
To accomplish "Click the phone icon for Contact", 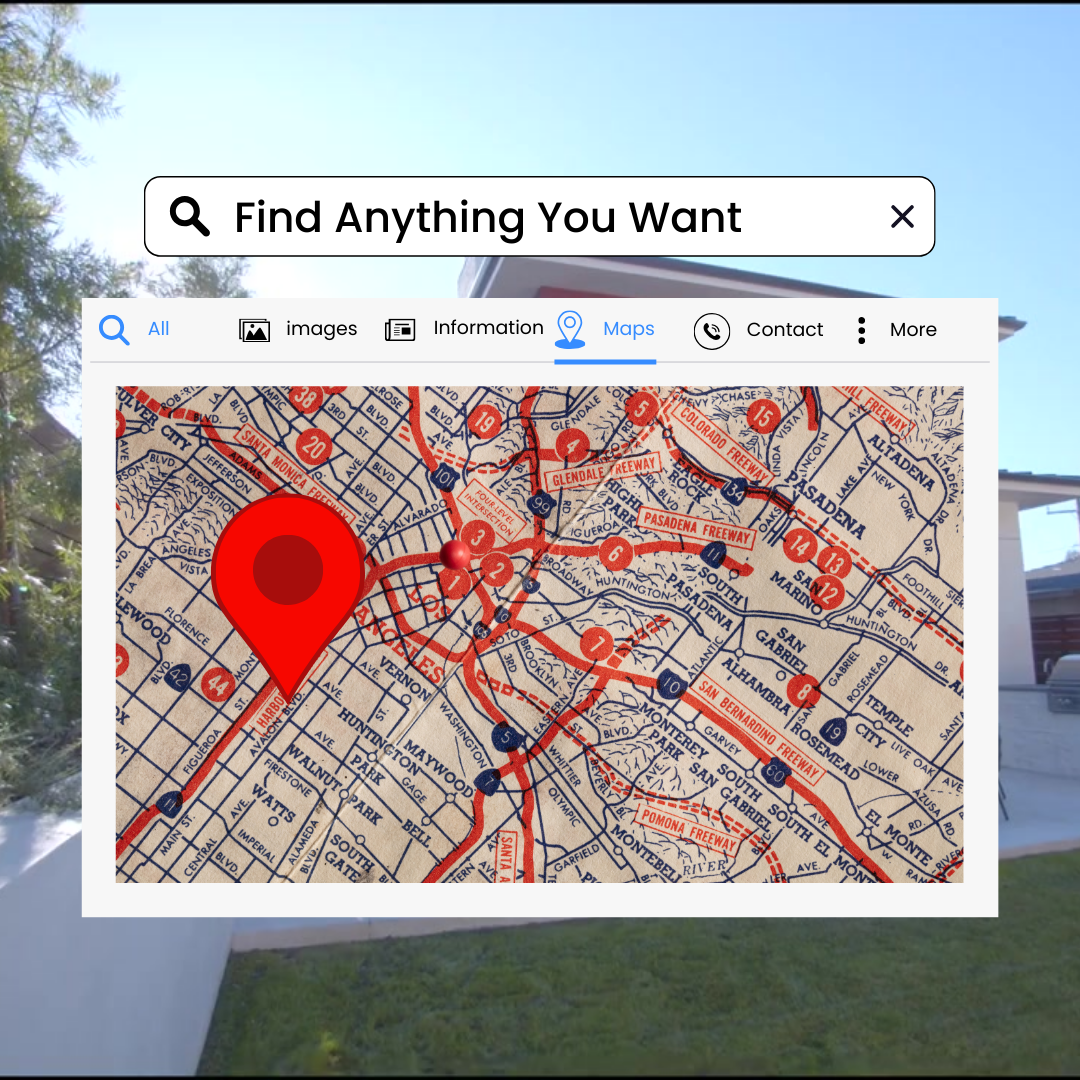I will pyautogui.click(x=712, y=331).
